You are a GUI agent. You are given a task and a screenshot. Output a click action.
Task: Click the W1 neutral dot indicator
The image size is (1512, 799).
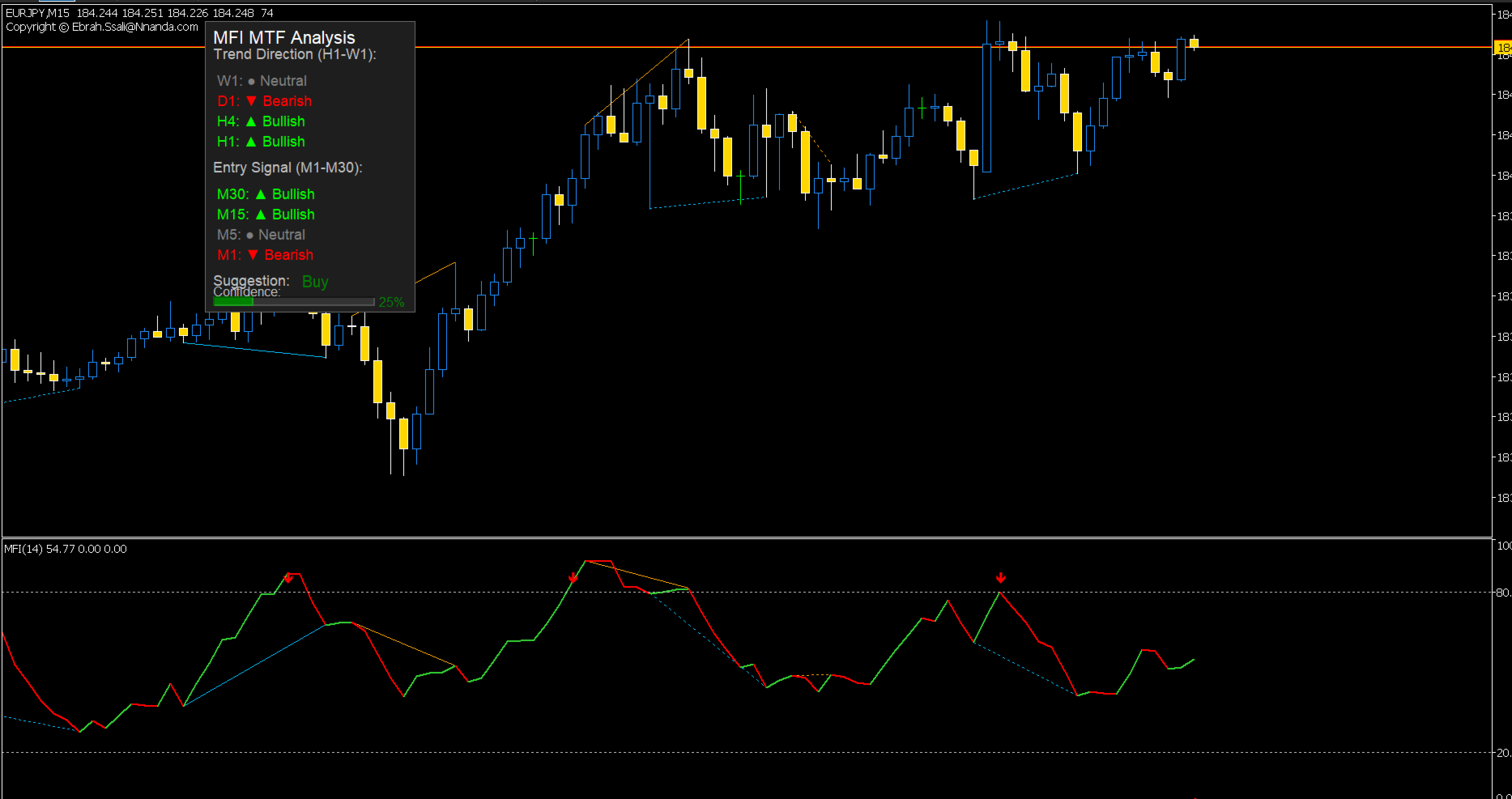pyautogui.click(x=251, y=82)
